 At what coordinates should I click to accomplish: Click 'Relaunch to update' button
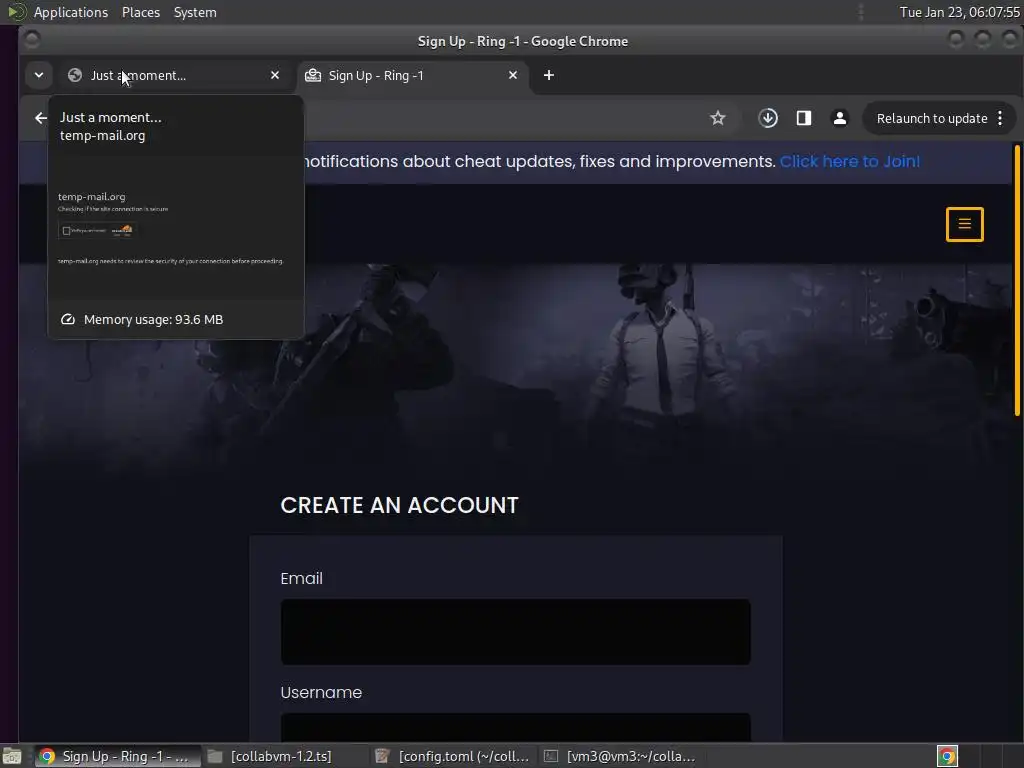coord(931,118)
